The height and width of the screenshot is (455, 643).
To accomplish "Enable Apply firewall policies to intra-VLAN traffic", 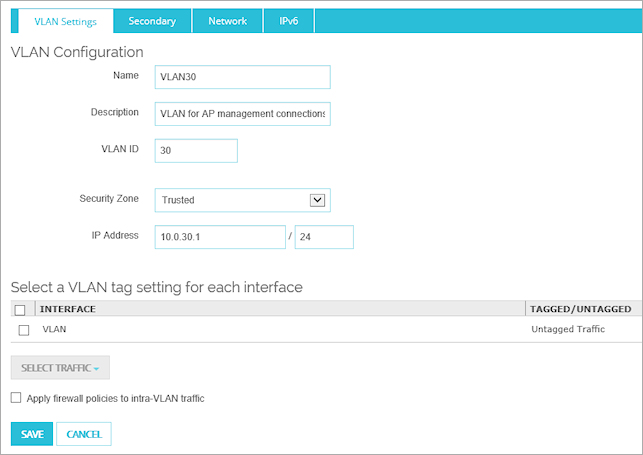I will pyautogui.click(x=16, y=398).
